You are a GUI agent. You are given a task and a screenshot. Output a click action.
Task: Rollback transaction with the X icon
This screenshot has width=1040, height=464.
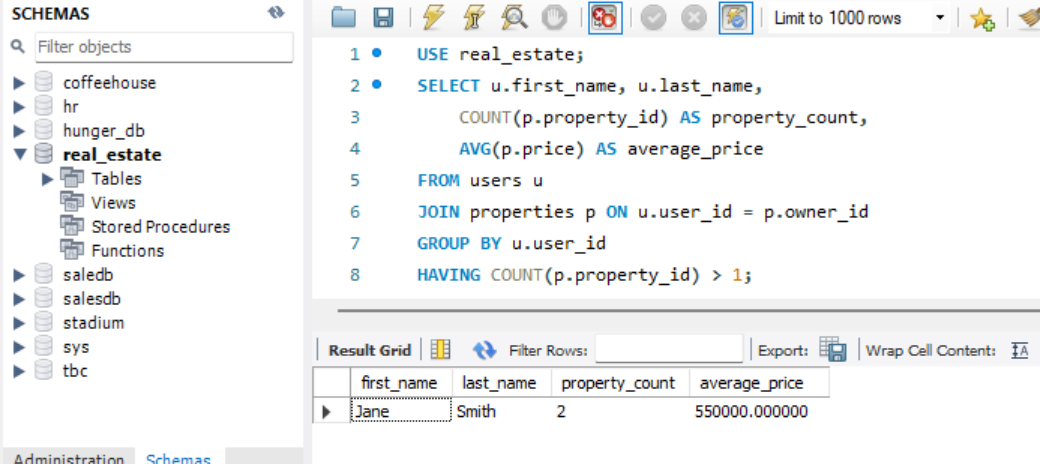tap(694, 19)
